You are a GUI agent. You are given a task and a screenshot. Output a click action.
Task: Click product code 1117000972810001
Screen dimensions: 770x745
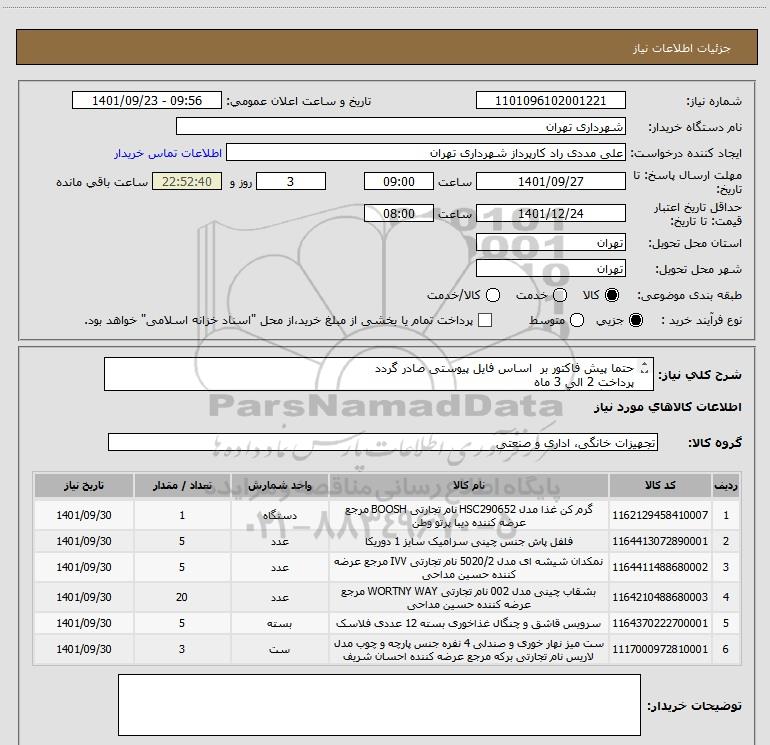pos(660,649)
